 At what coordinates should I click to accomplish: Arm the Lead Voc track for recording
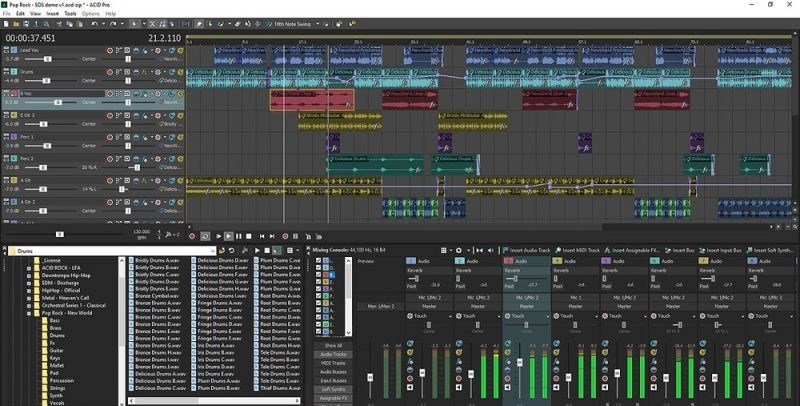[110, 50]
